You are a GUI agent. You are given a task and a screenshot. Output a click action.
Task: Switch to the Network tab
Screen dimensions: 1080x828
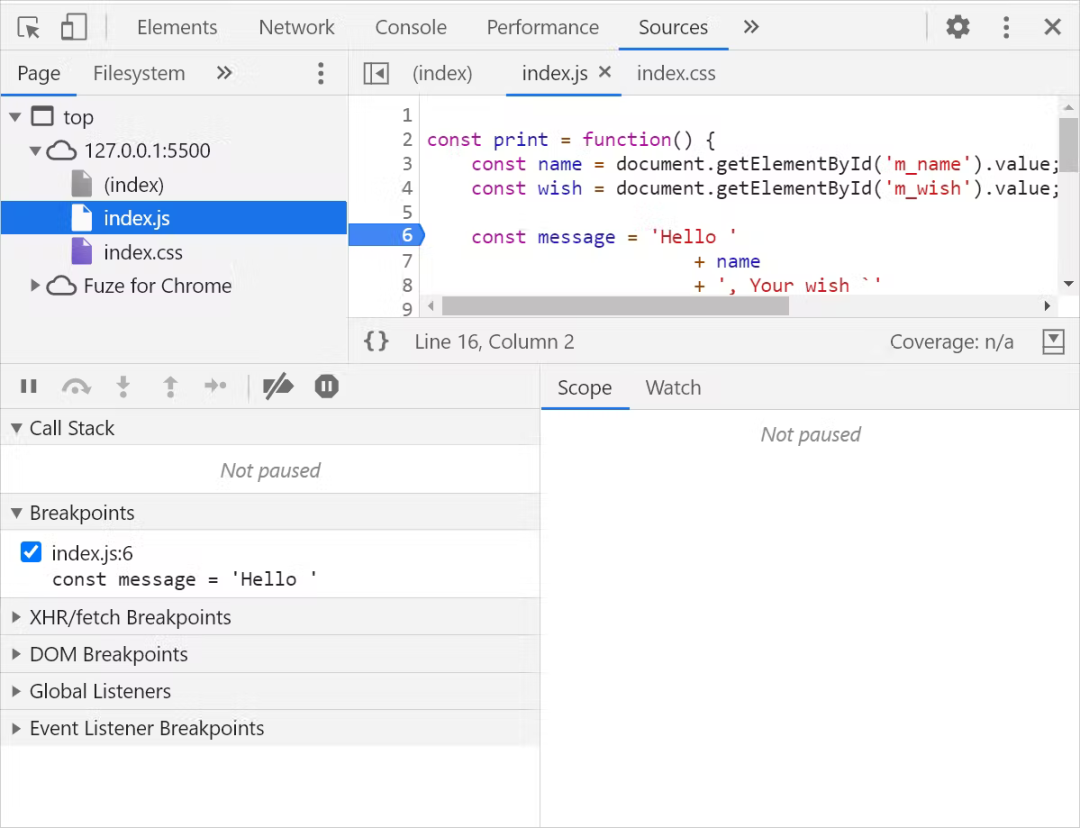(296, 27)
